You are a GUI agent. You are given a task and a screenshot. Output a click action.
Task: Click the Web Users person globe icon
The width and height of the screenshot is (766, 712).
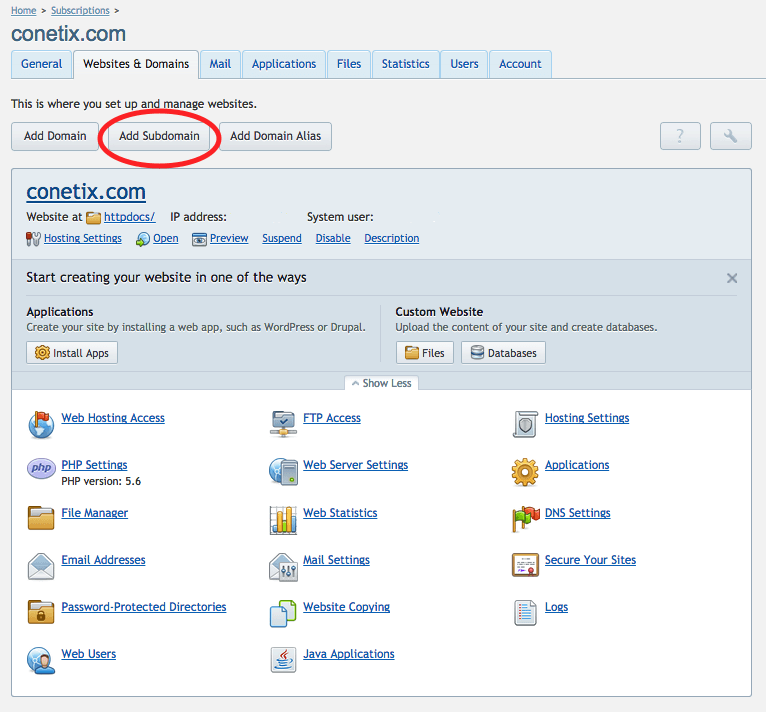[41, 661]
